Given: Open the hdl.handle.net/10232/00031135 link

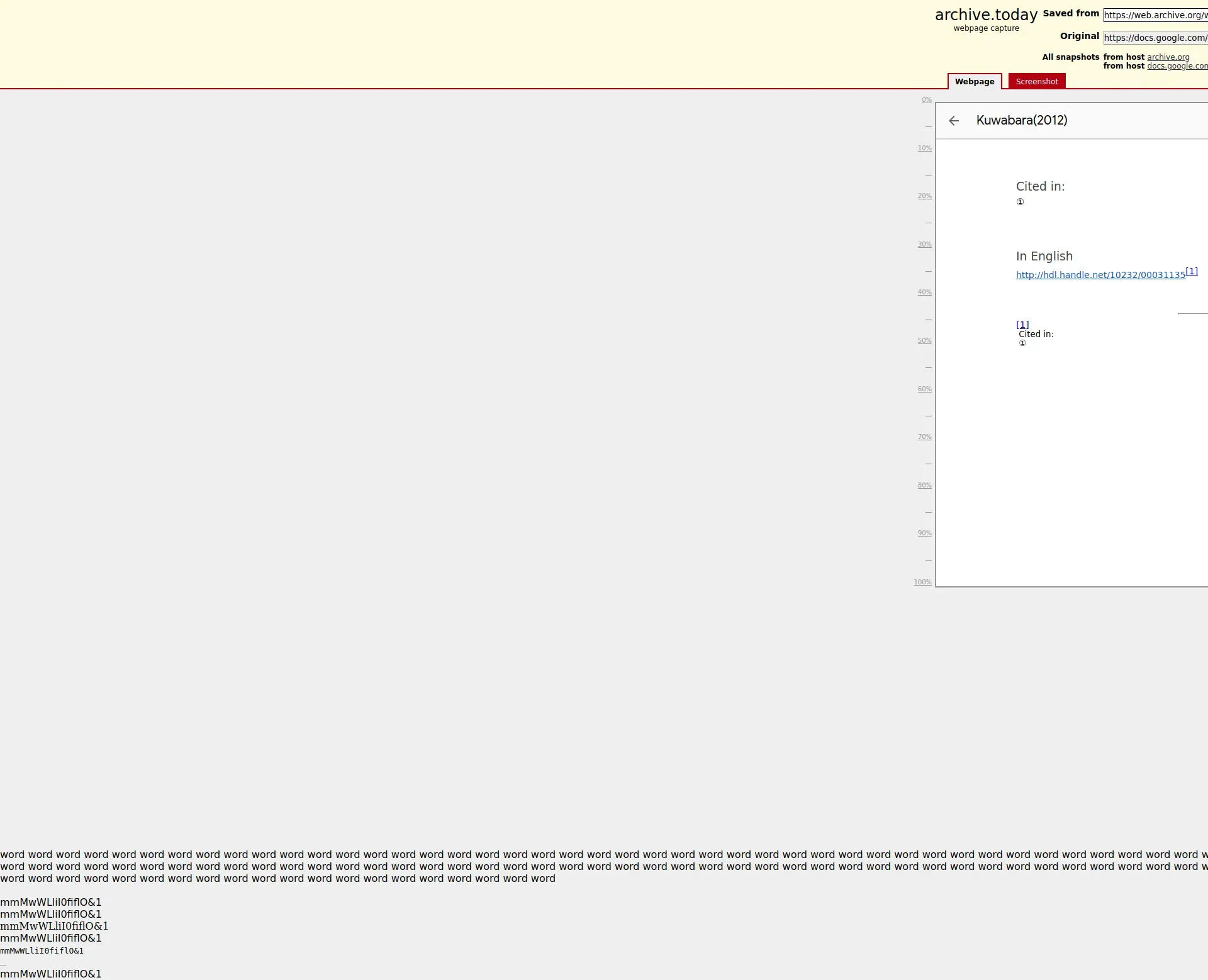Looking at the screenshot, I should [1100, 275].
